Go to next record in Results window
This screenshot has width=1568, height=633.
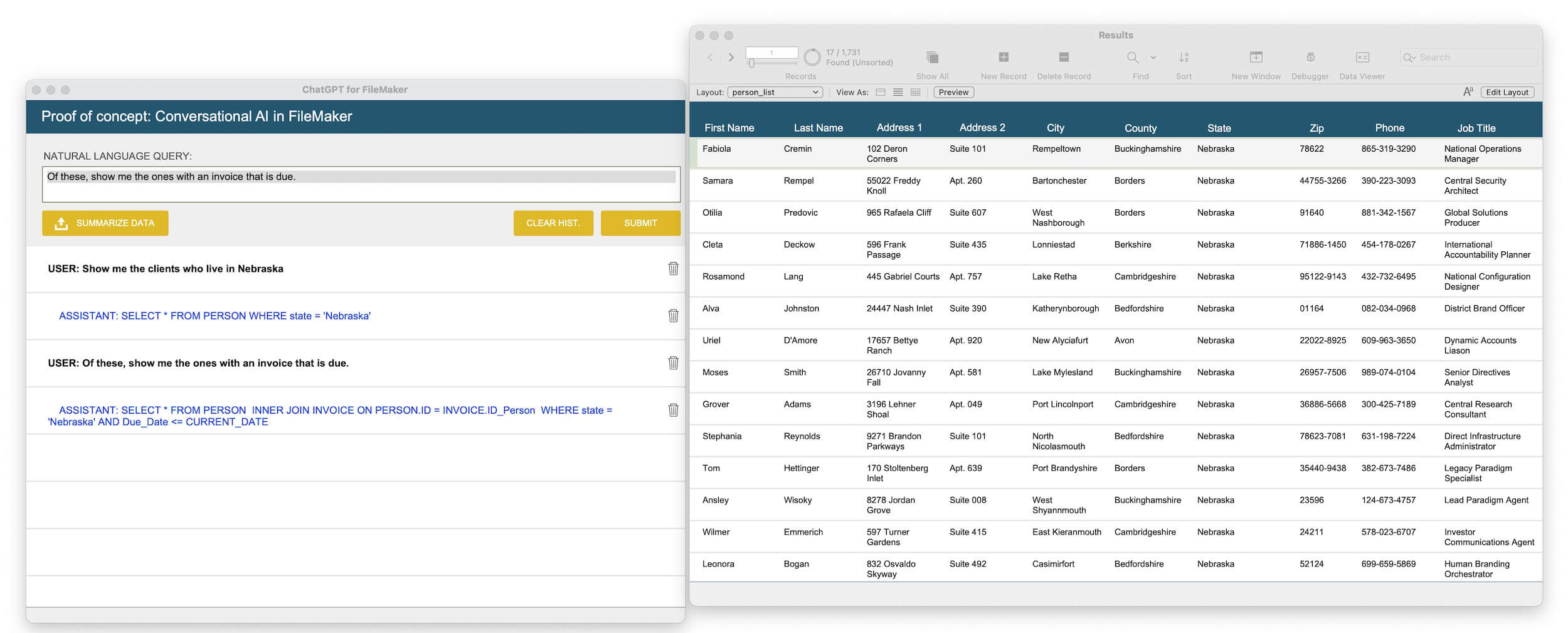(x=731, y=57)
